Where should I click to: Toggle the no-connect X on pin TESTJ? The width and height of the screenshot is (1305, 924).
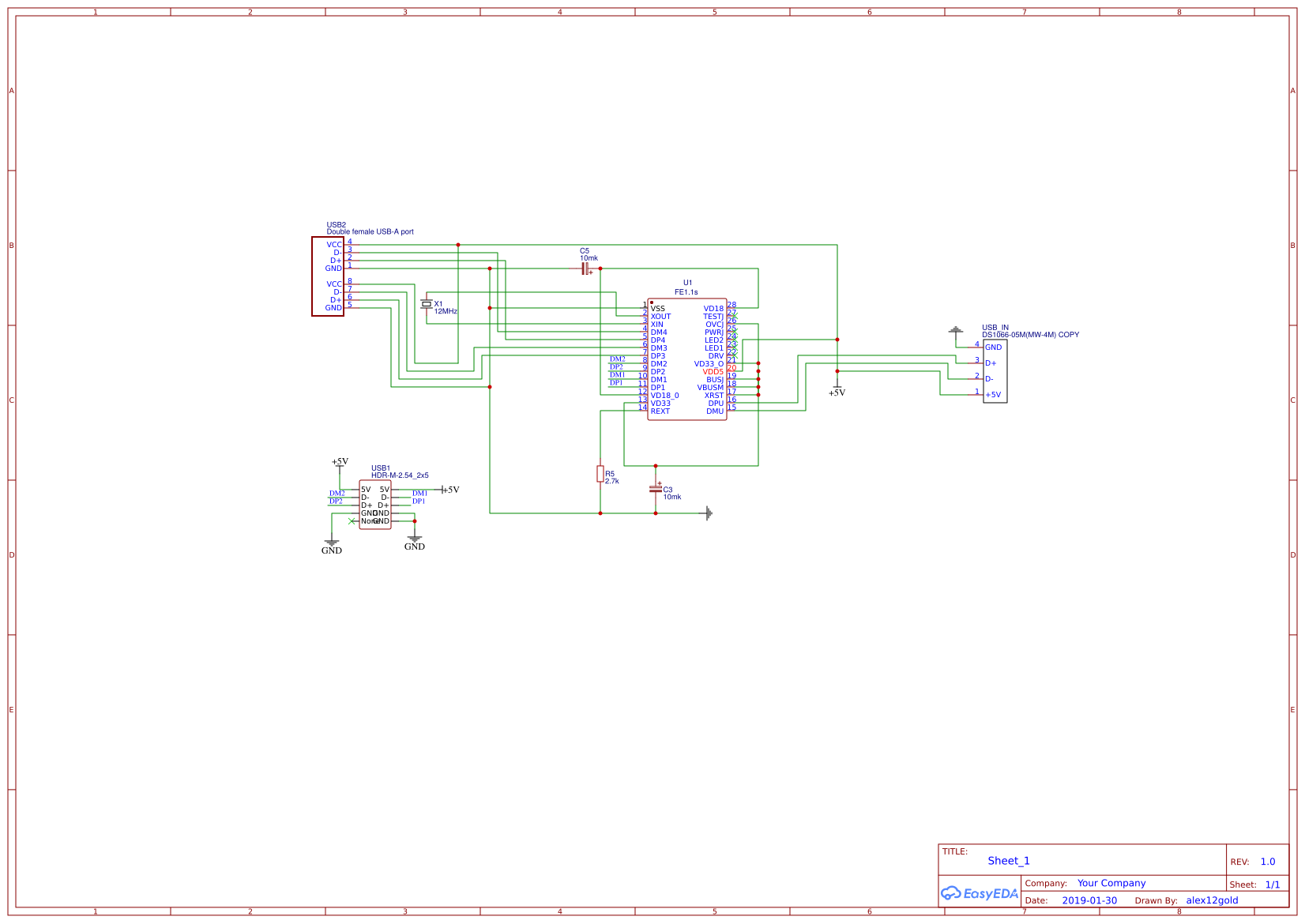pyautogui.click(x=735, y=315)
